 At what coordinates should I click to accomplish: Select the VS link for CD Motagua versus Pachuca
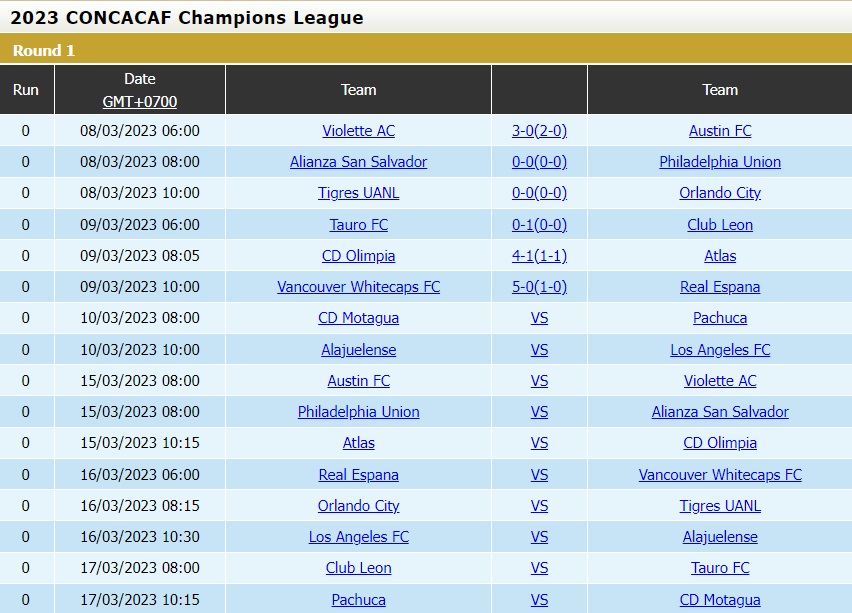tap(538, 318)
